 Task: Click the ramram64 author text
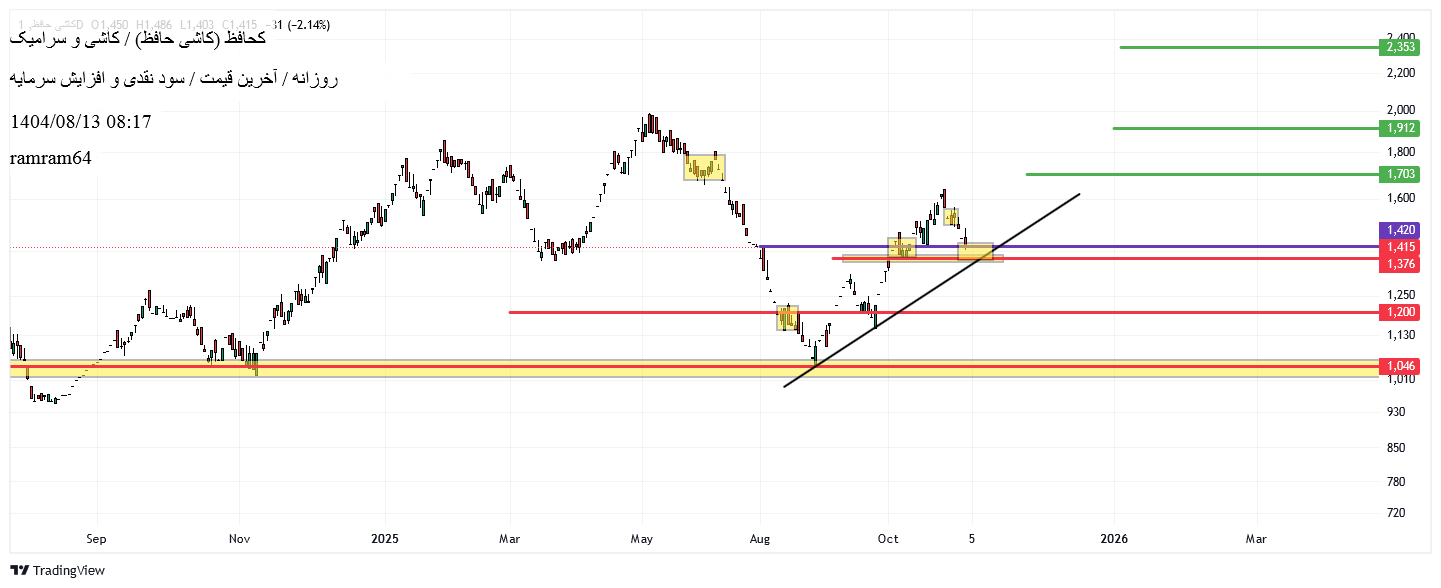tap(51, 158)
